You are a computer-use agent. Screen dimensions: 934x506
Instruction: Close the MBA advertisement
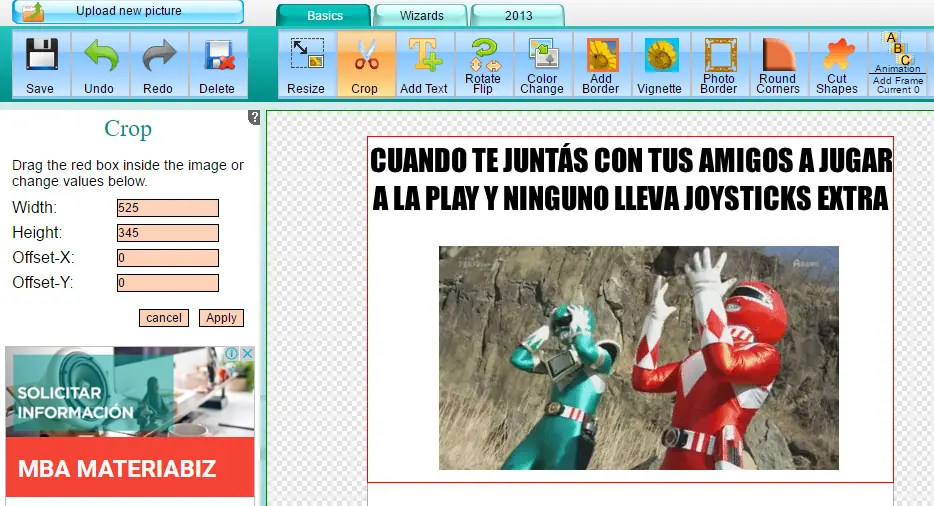pyautogui.click(x=247, y=353)
